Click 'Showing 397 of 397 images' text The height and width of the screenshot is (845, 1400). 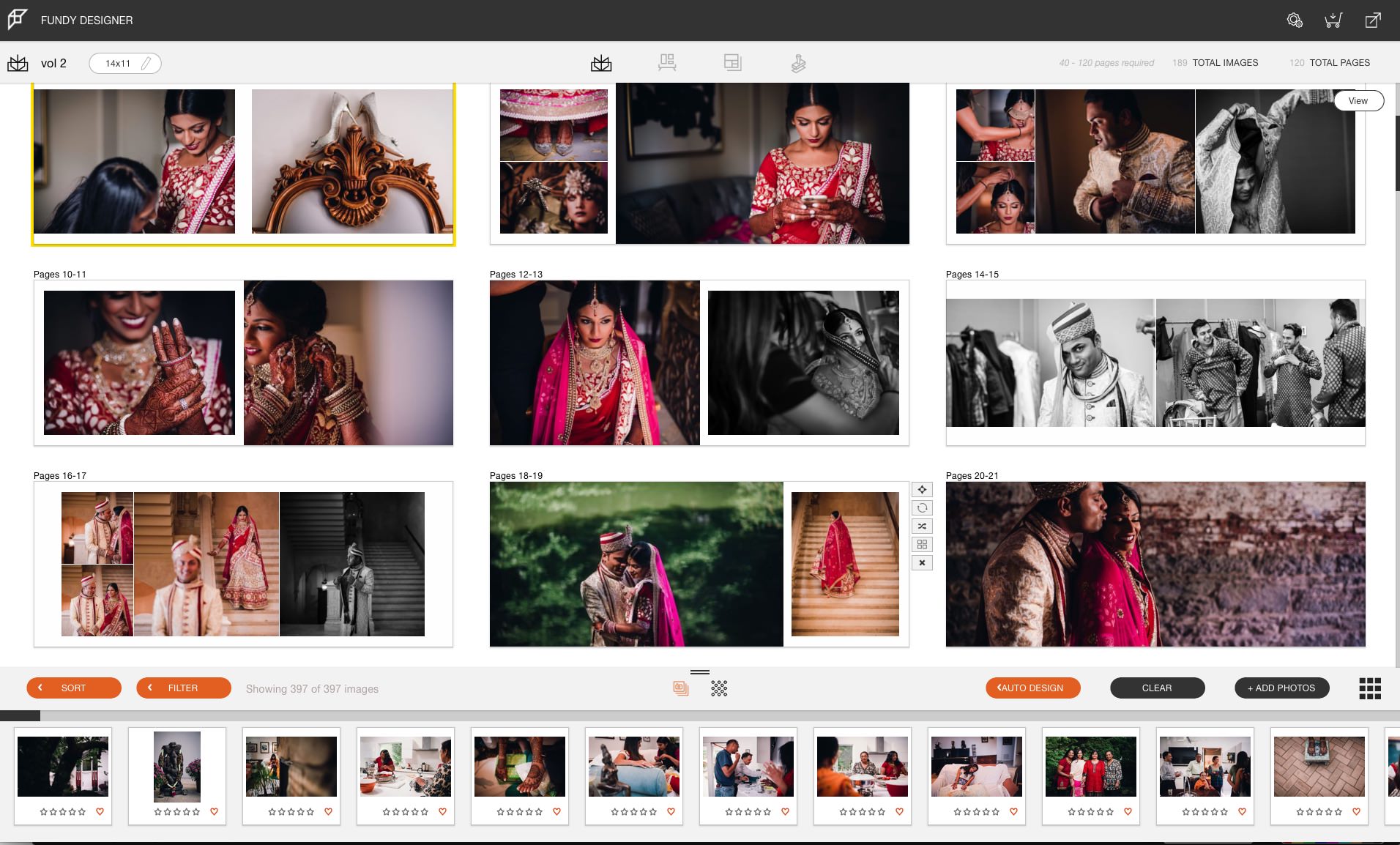pyautogui.click(x=312, y=689)
